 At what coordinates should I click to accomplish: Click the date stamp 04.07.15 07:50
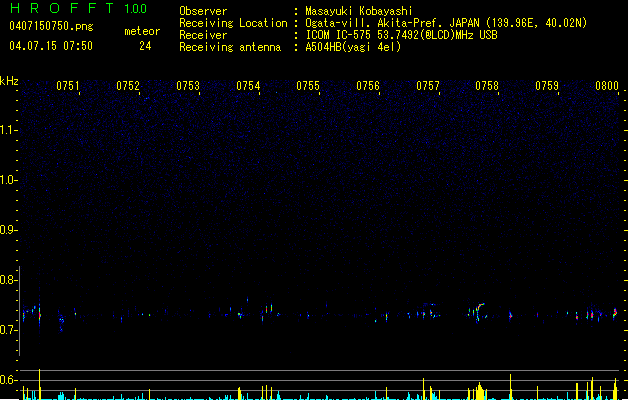[51, 46]
